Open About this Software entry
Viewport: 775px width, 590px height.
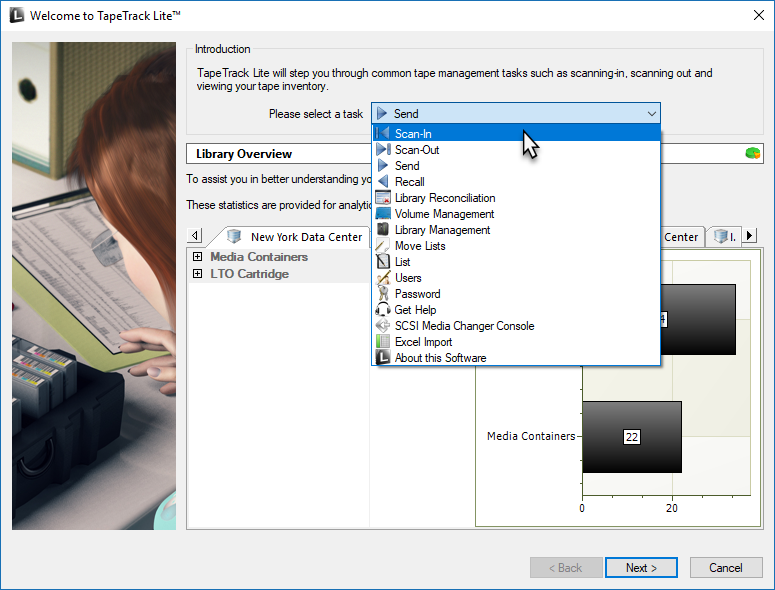tap(516, 357)
